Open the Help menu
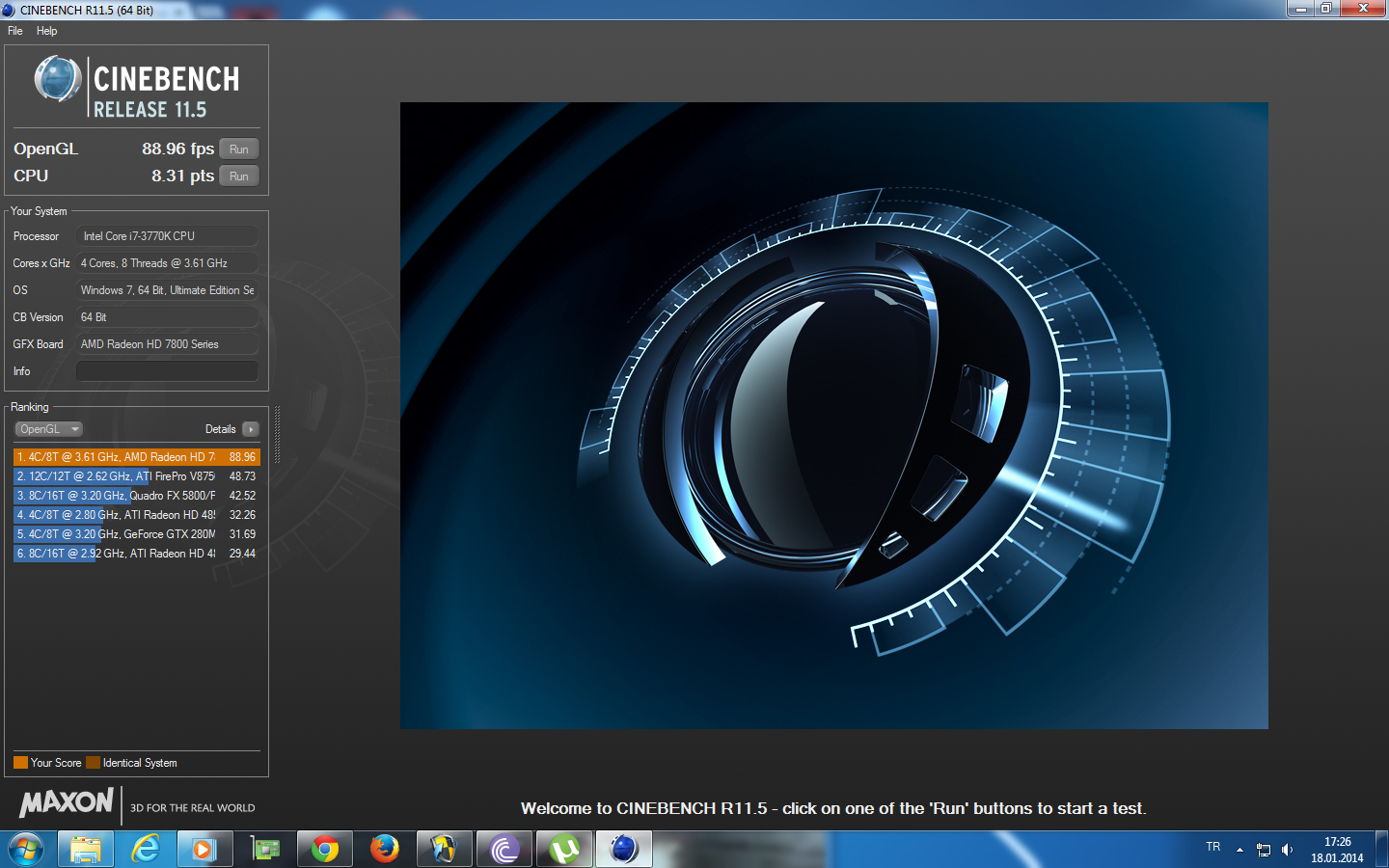The height and width of the screenshot is (868, 1389). (x=46, y=31)
